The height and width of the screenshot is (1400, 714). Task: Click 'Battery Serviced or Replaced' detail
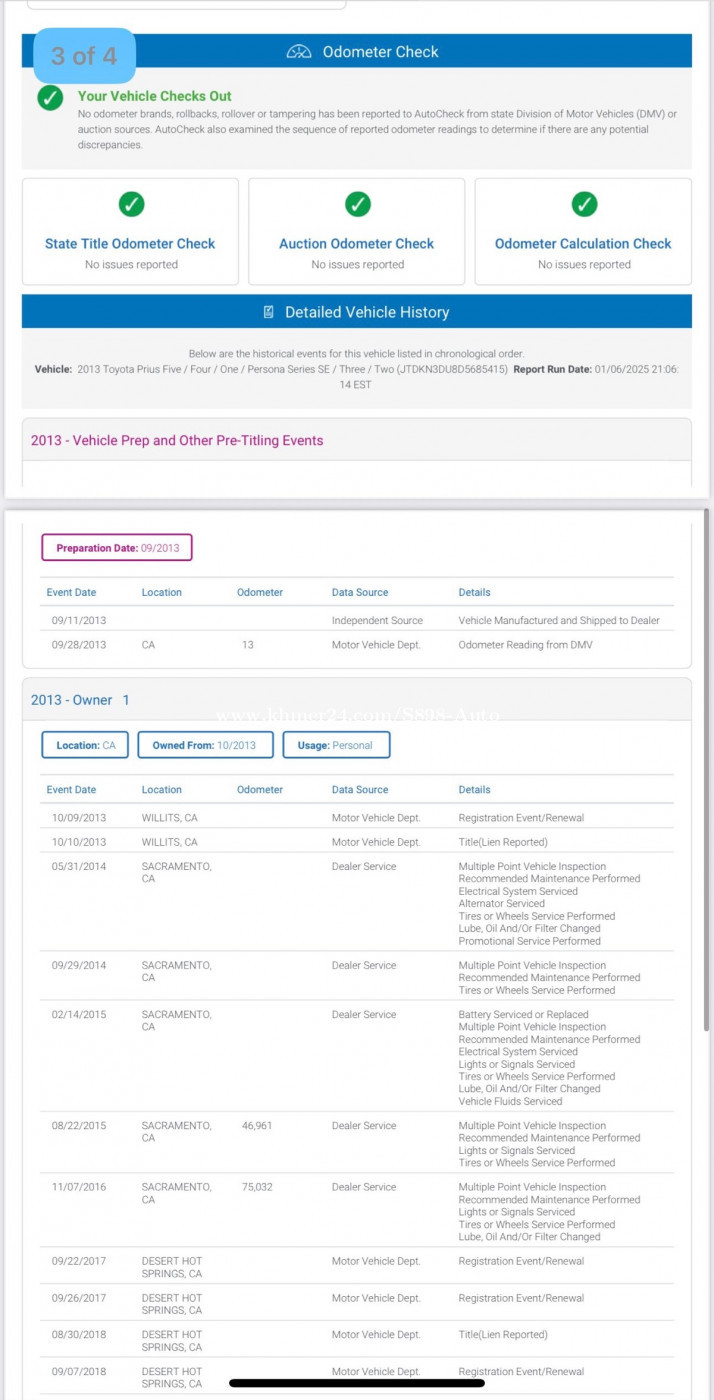pyautogui.click(x=524, y=1015)
